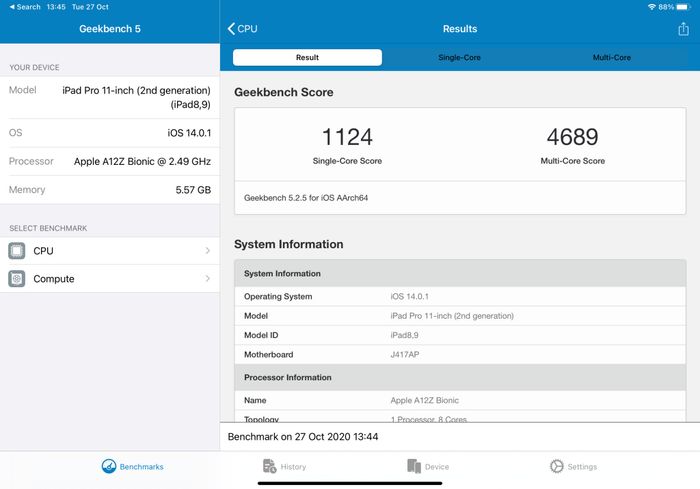Tap the Name Apple A12Z Bionic value
The height and width of the screenshot is (489, 700).
(425, 400)
